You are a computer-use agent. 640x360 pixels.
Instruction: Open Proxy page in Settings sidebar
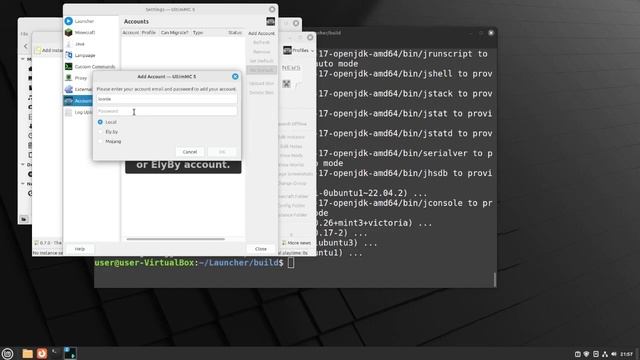[x=78, y=78]
